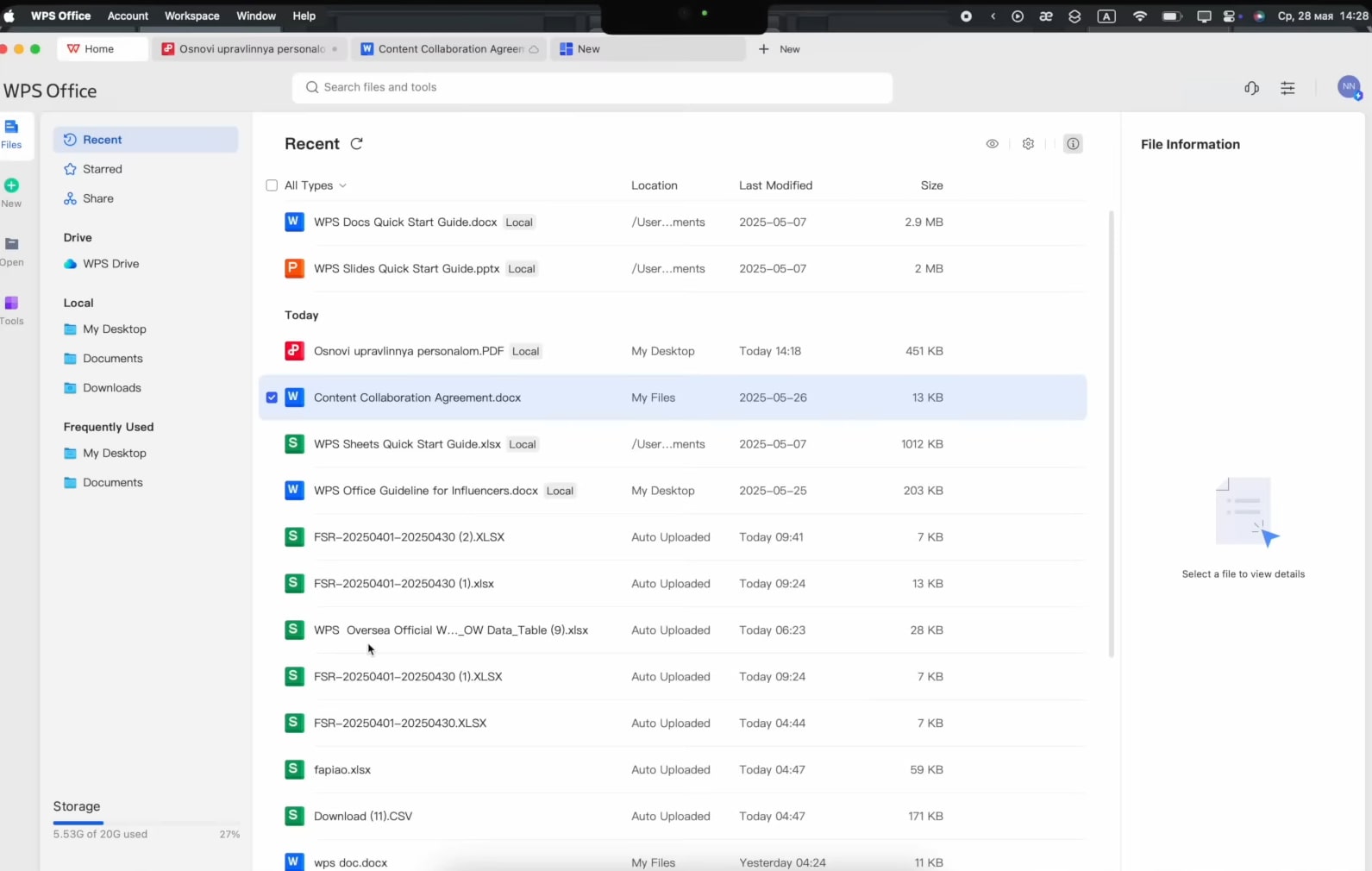Uncheck the Content Collaboration Agreement.docx checkbox
This screenshot has width=1372, height=871.
(x=272, y=398)
